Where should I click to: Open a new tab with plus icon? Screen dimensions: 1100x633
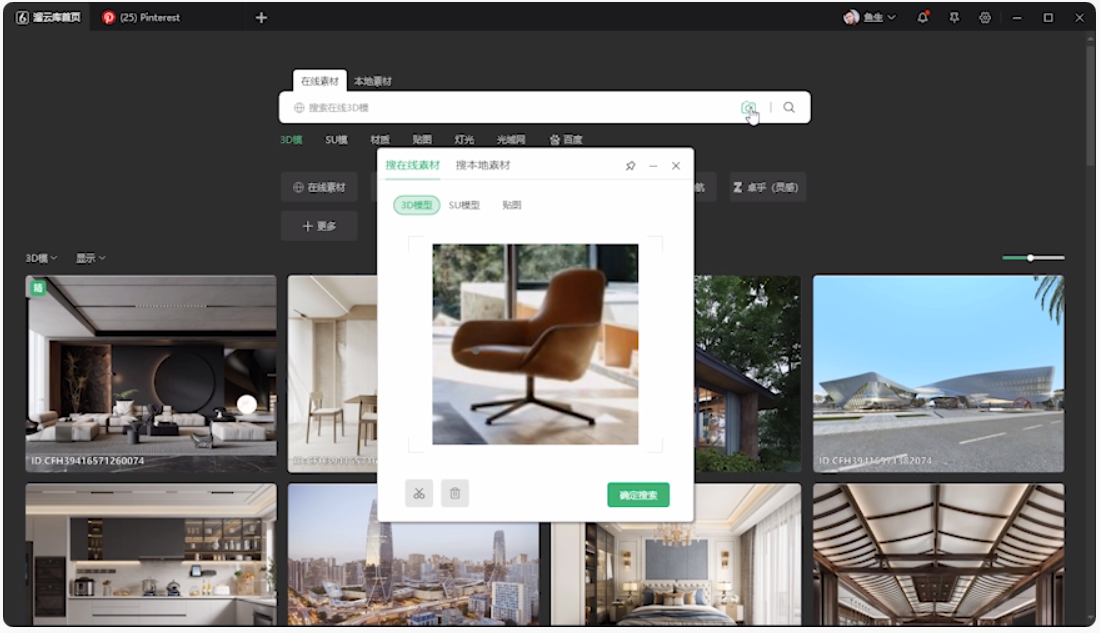coord(261,18)
